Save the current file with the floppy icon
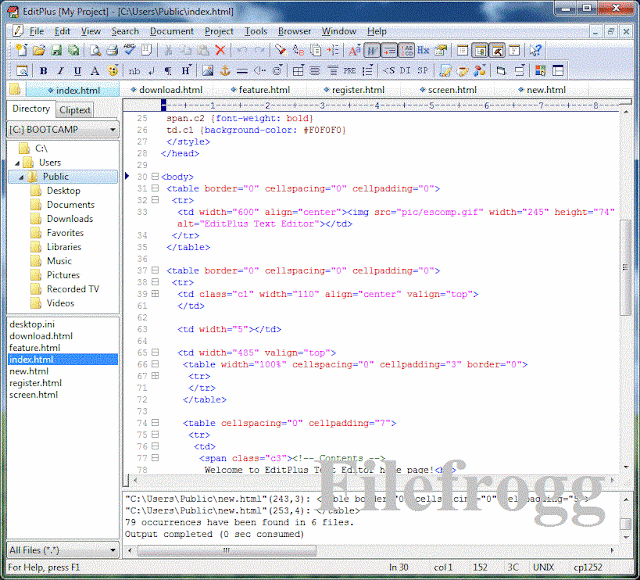This screenshot has width=640, height=580. 56,50
